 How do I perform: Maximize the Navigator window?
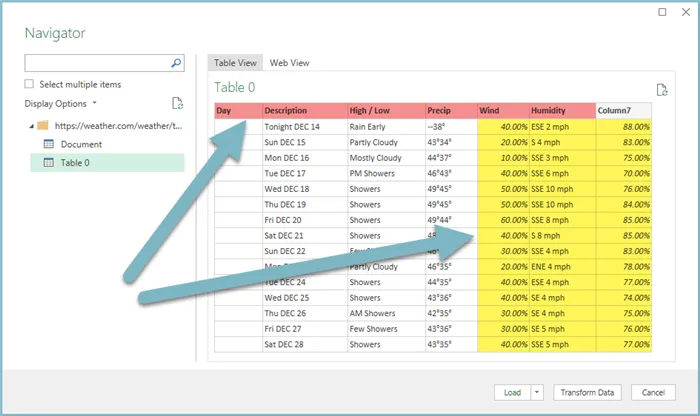pyautogui.click(x=661, y=12)
